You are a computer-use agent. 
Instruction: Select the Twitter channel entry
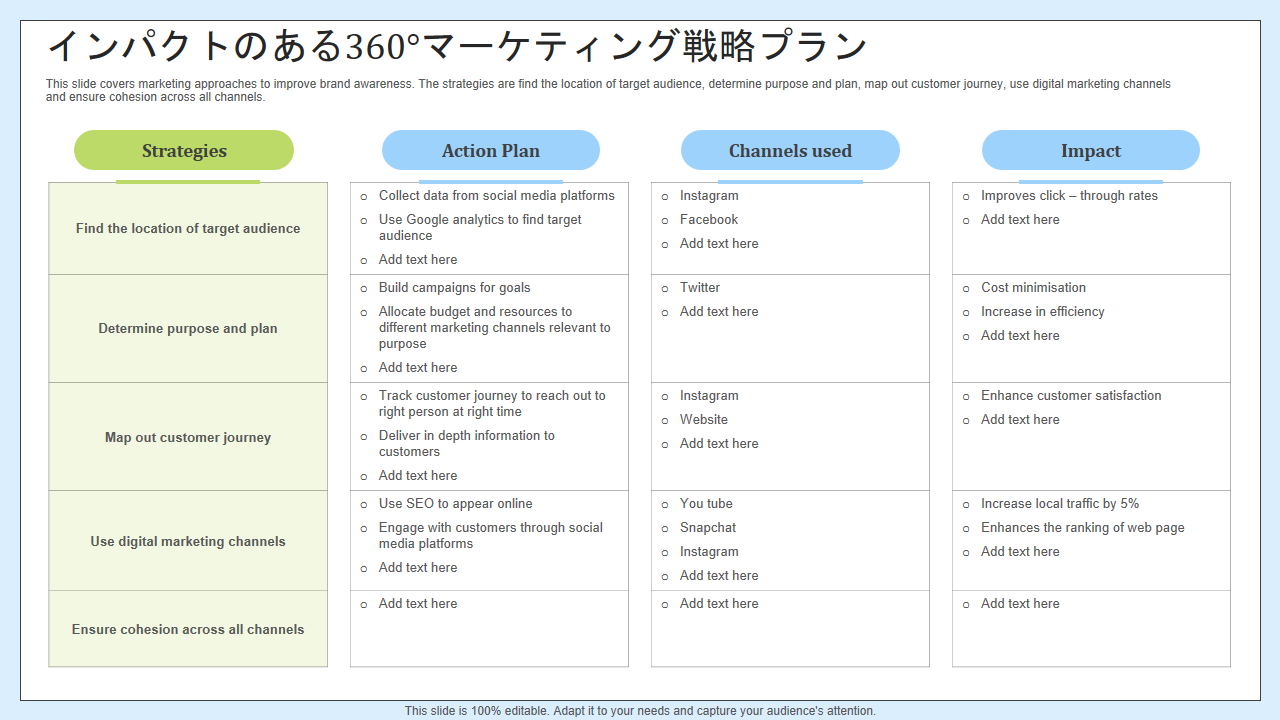[700, 288]
